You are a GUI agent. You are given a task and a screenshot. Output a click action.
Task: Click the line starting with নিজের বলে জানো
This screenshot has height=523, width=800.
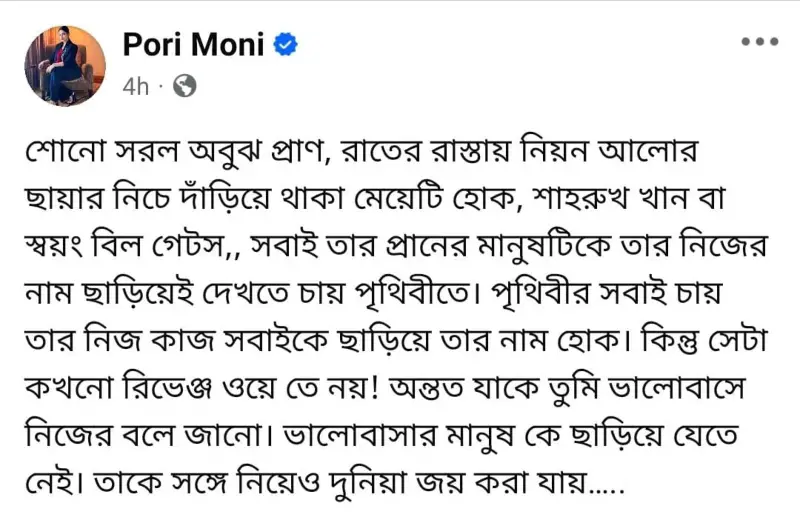pos(382,436)
